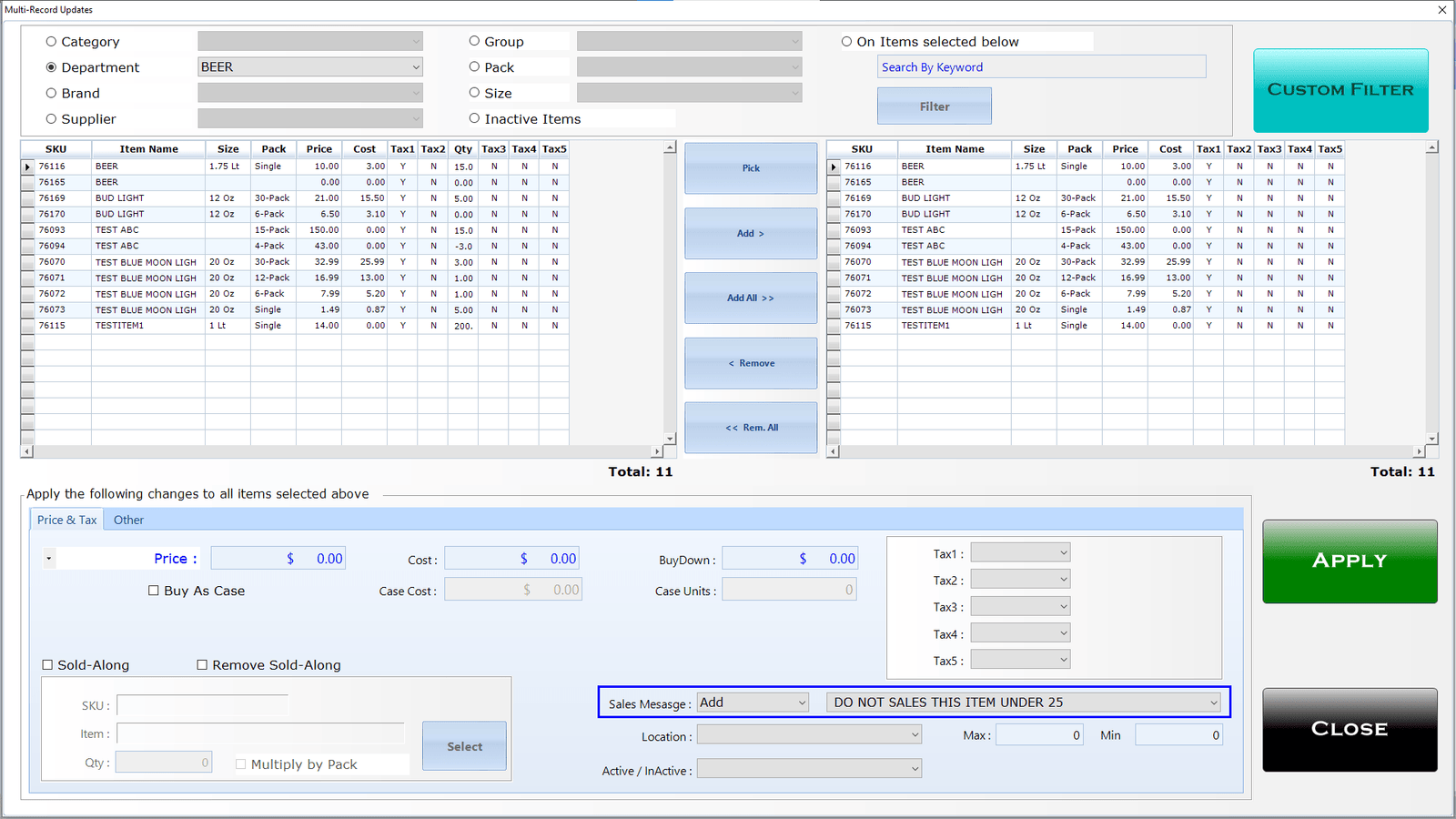
Task: Select the Category radio button
Action: pos(52,42)
